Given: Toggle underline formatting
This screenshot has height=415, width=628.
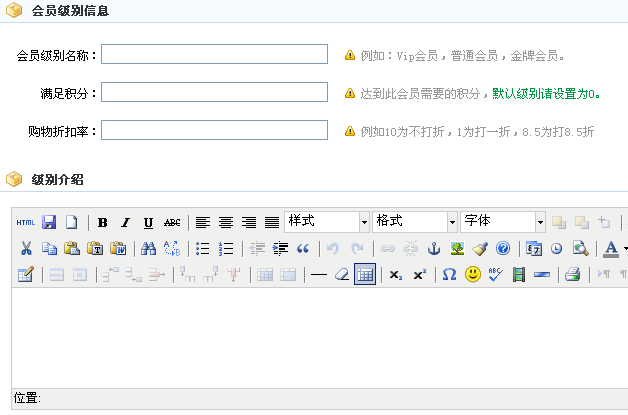Looking at the screenshot, I should [149, 222].
